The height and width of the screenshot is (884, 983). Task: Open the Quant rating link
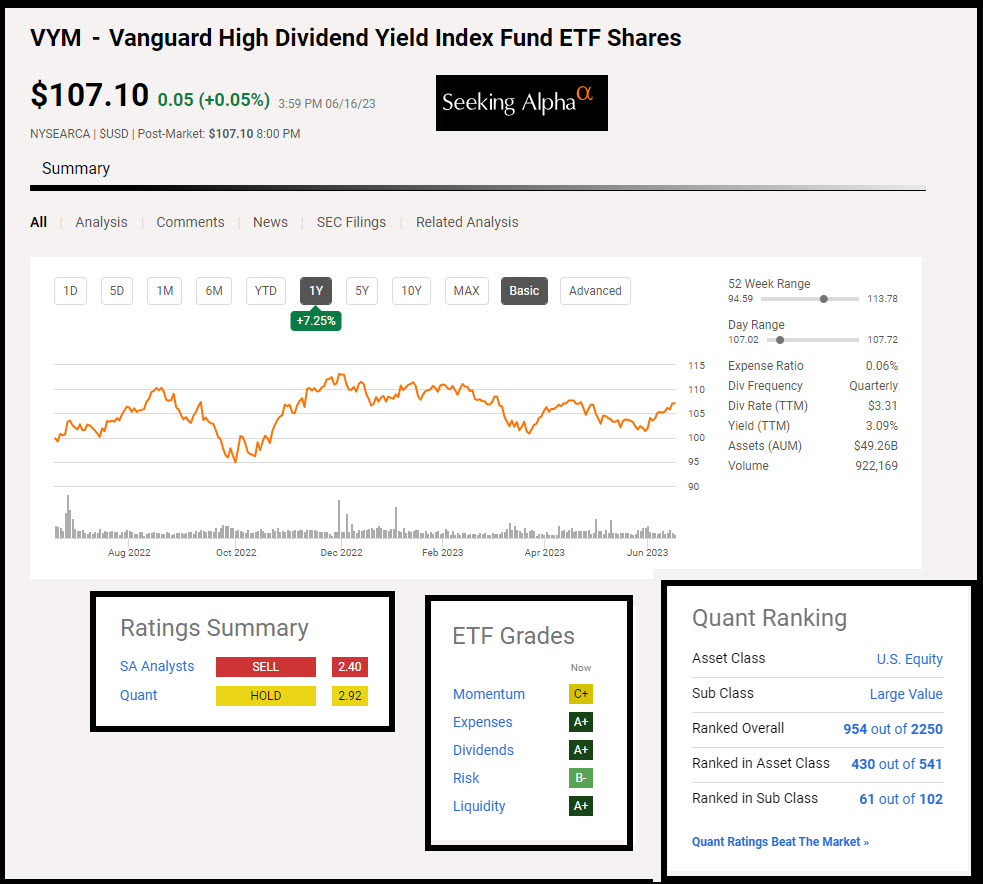pos(139,695)
